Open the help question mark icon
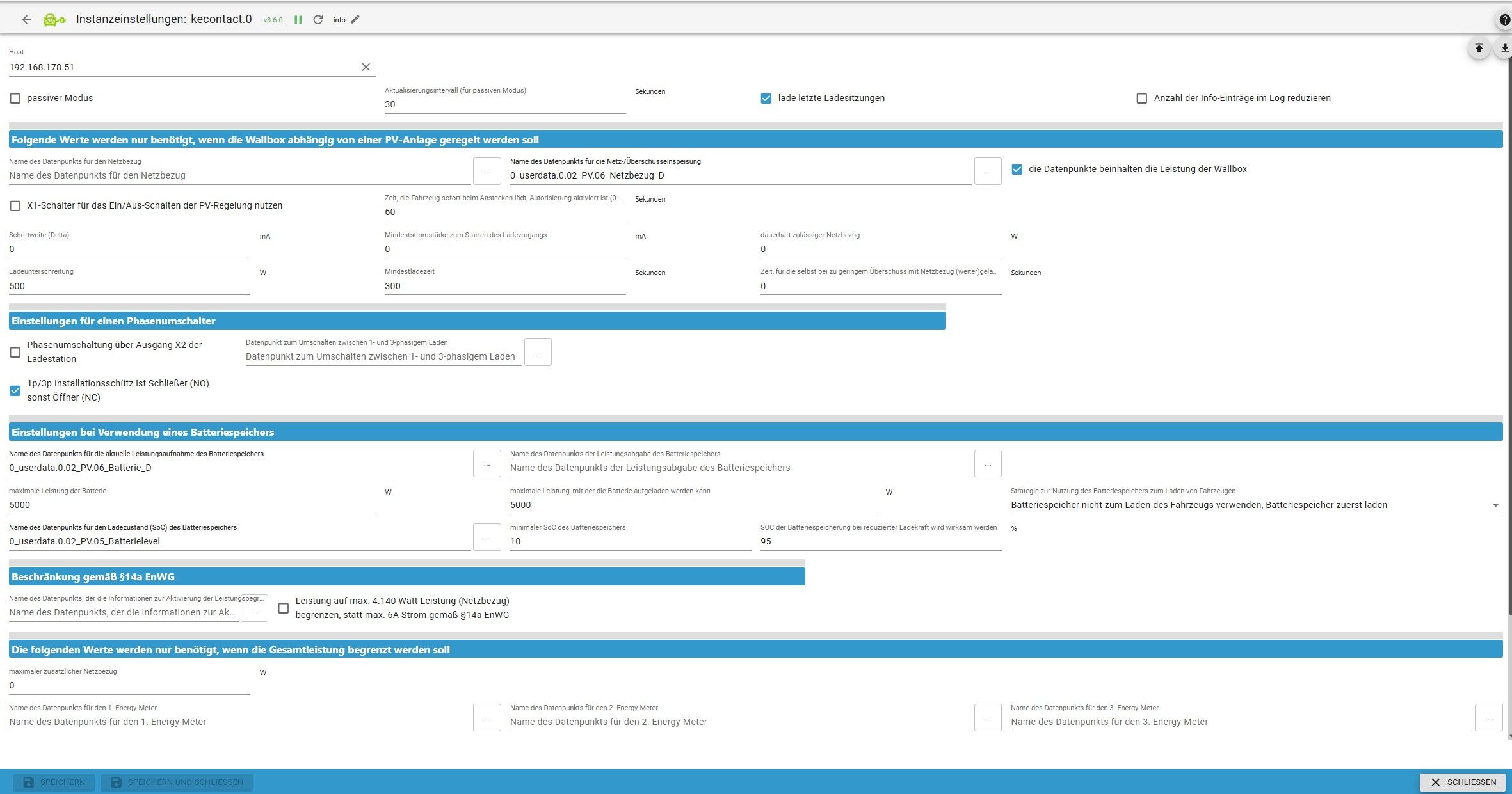Image resolution: width=1512 pixels, height=794 pixels. click(x=1504, y=20)
